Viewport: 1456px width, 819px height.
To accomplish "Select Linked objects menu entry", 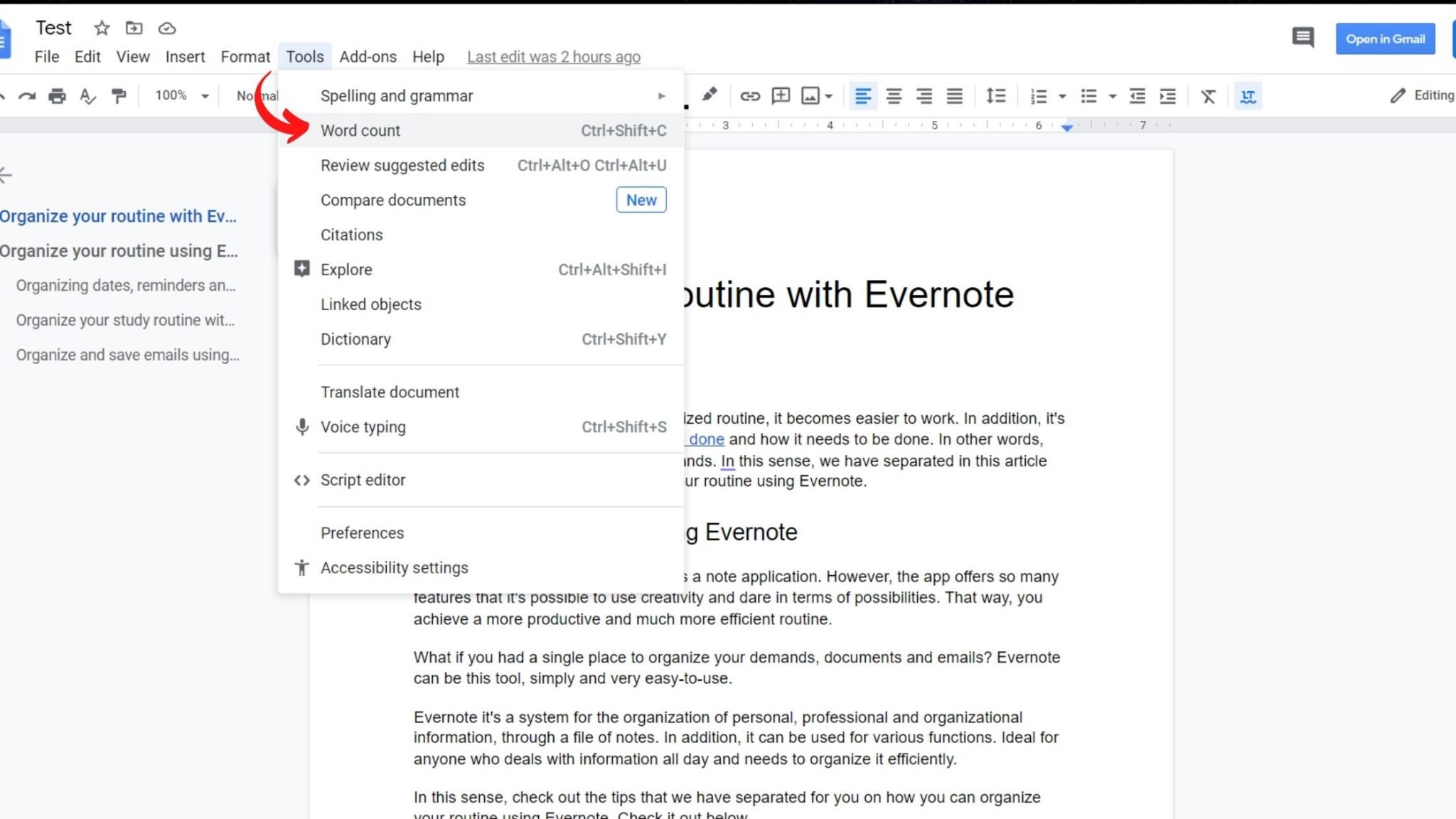I will (x=481, y=305).
